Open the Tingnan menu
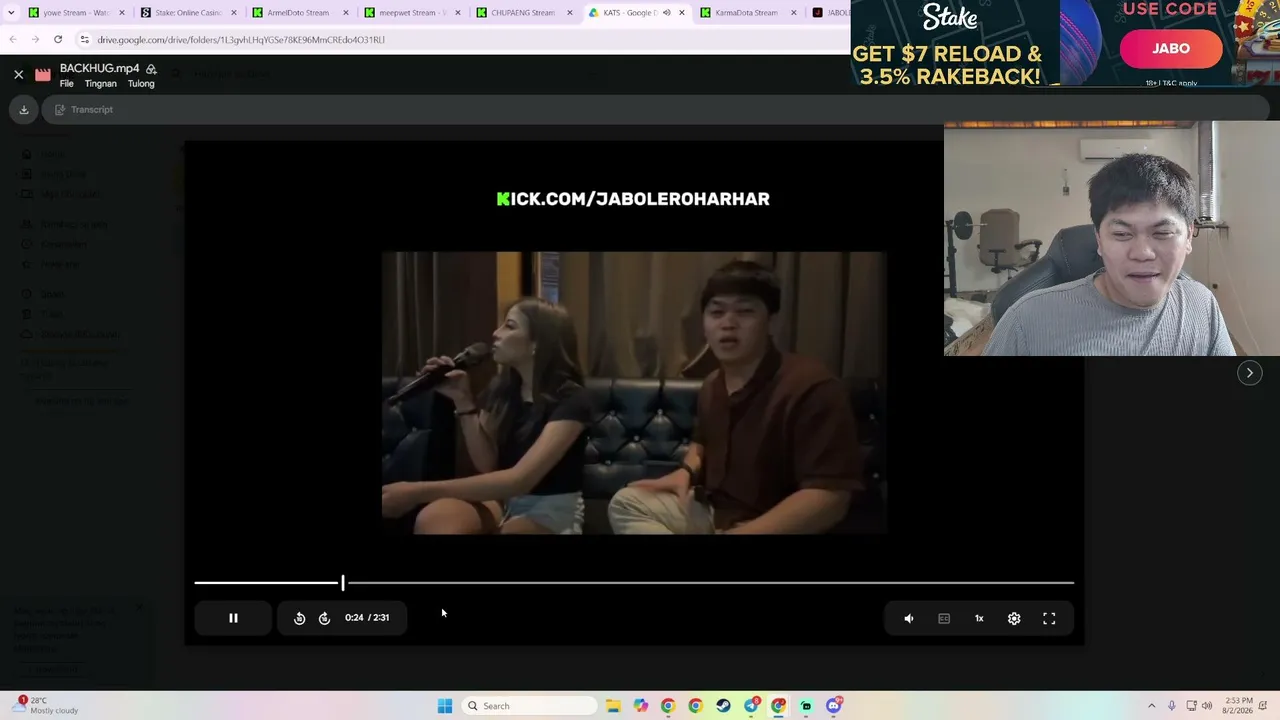The width and height of the screenshot is (1280, 720). (x=100, y=84)
